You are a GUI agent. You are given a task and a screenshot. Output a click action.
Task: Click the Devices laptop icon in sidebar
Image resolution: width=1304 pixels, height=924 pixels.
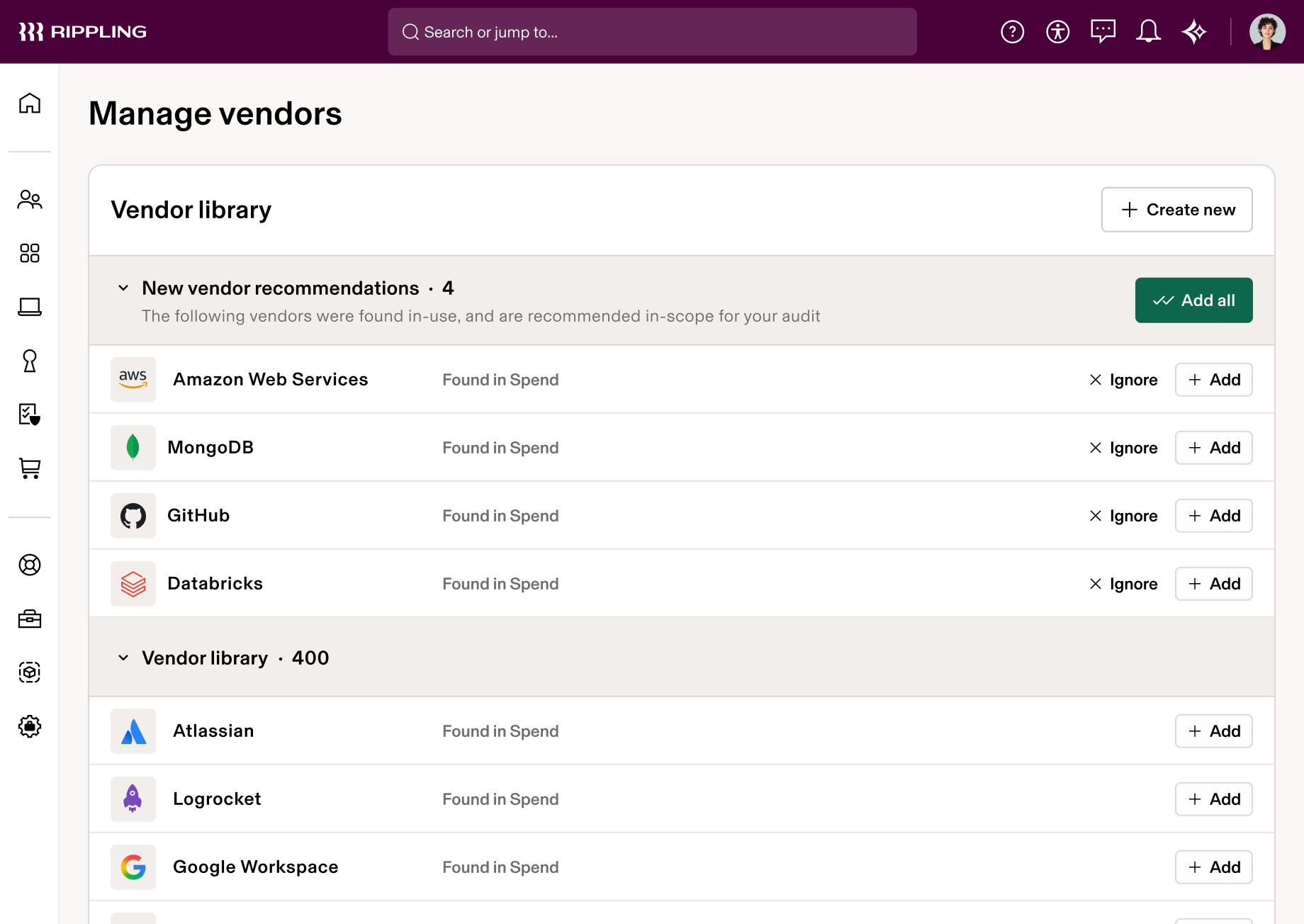pyautogui.click(x=29, y=308)
